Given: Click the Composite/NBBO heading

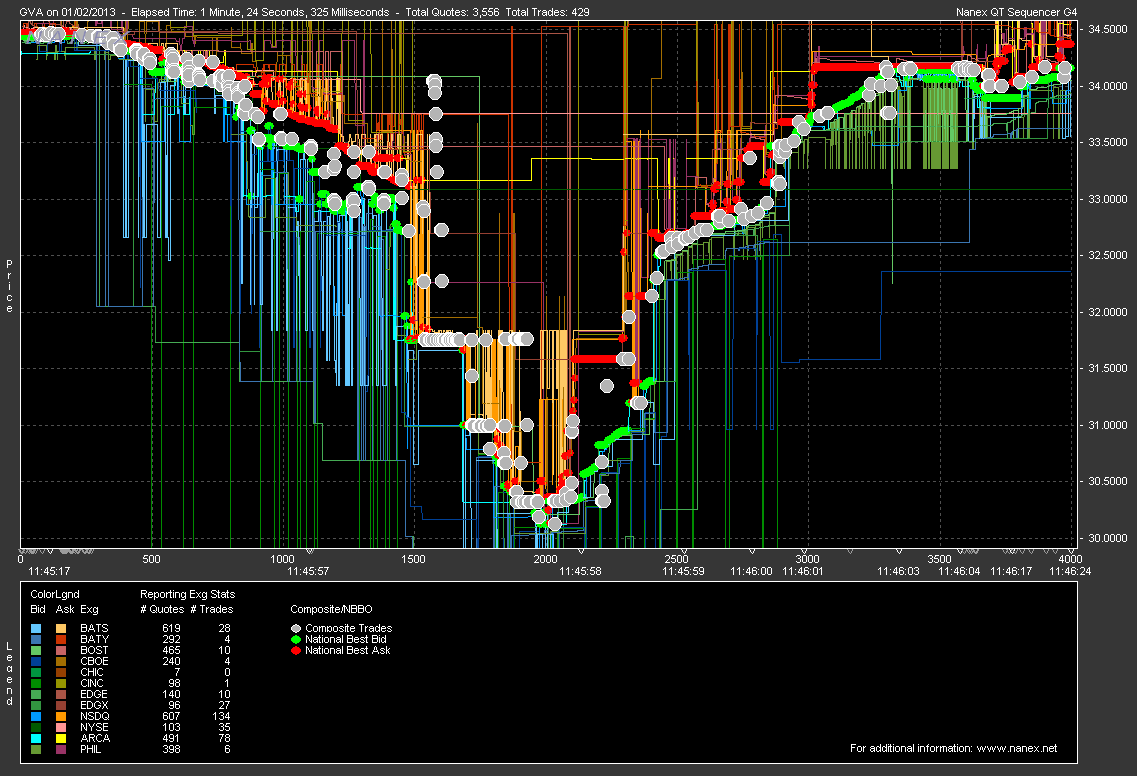Looking at the screenshot, I should click(331, 610).
